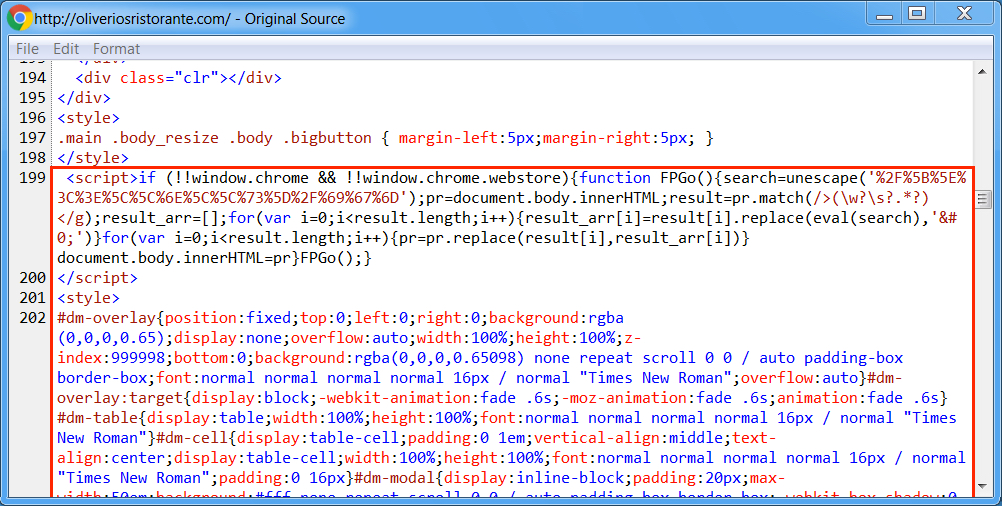Click the .bigbutton selector text
The height and width of the screenshot is (506, 1002).
(327, 138)
